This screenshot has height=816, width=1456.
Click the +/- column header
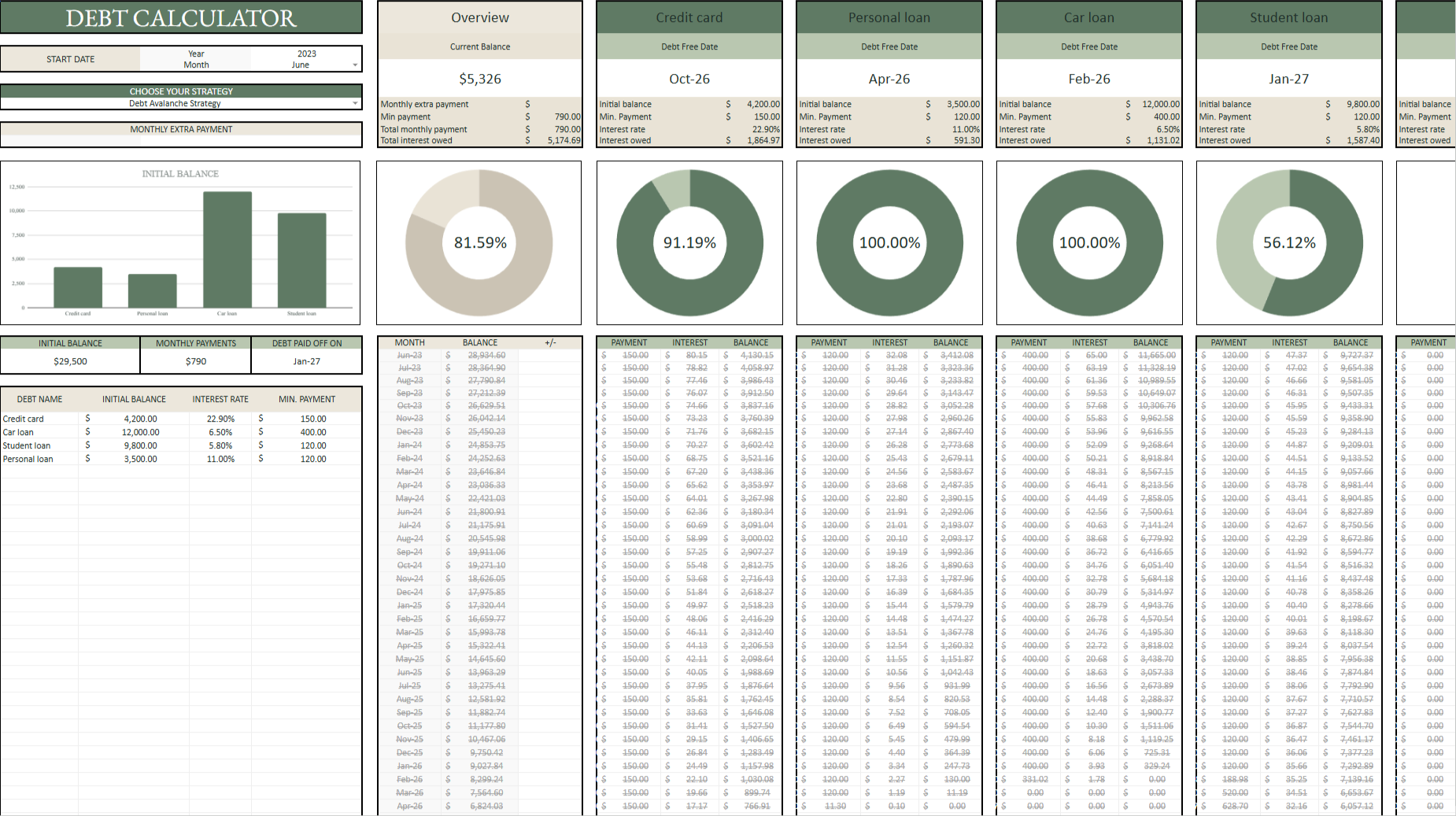550,342
